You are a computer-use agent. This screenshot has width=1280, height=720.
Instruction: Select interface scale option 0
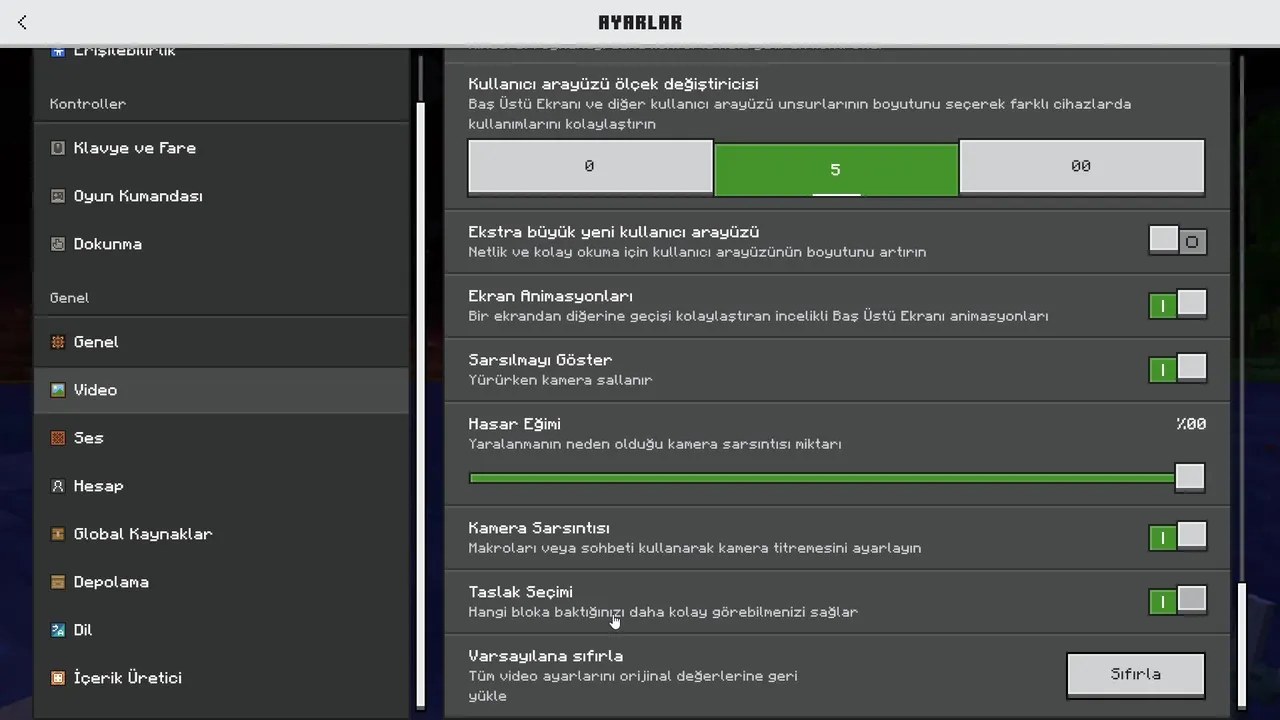pyautogui.click(x=590, y=166)
